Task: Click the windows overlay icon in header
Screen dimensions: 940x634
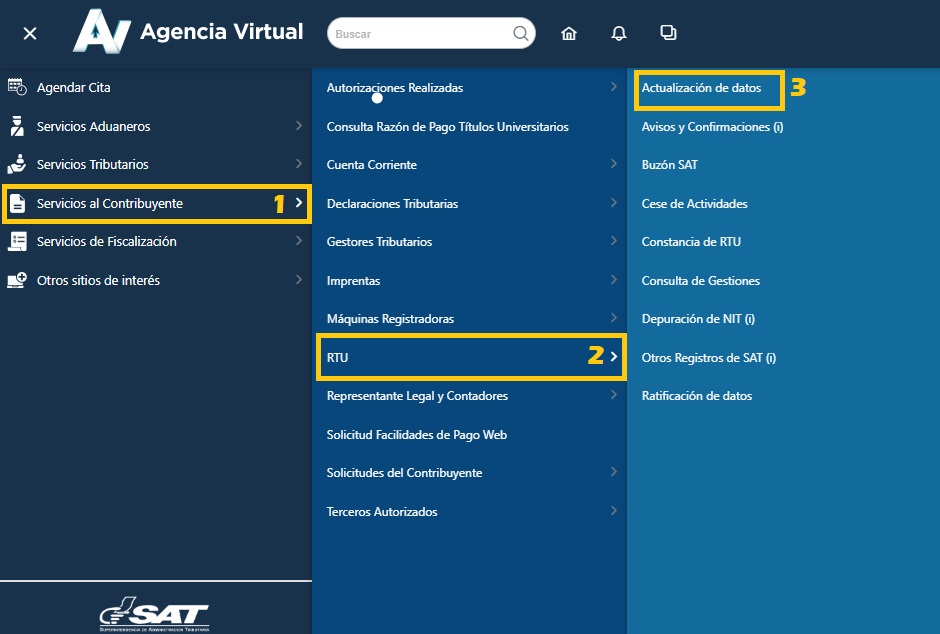Action: click(668, 33)
